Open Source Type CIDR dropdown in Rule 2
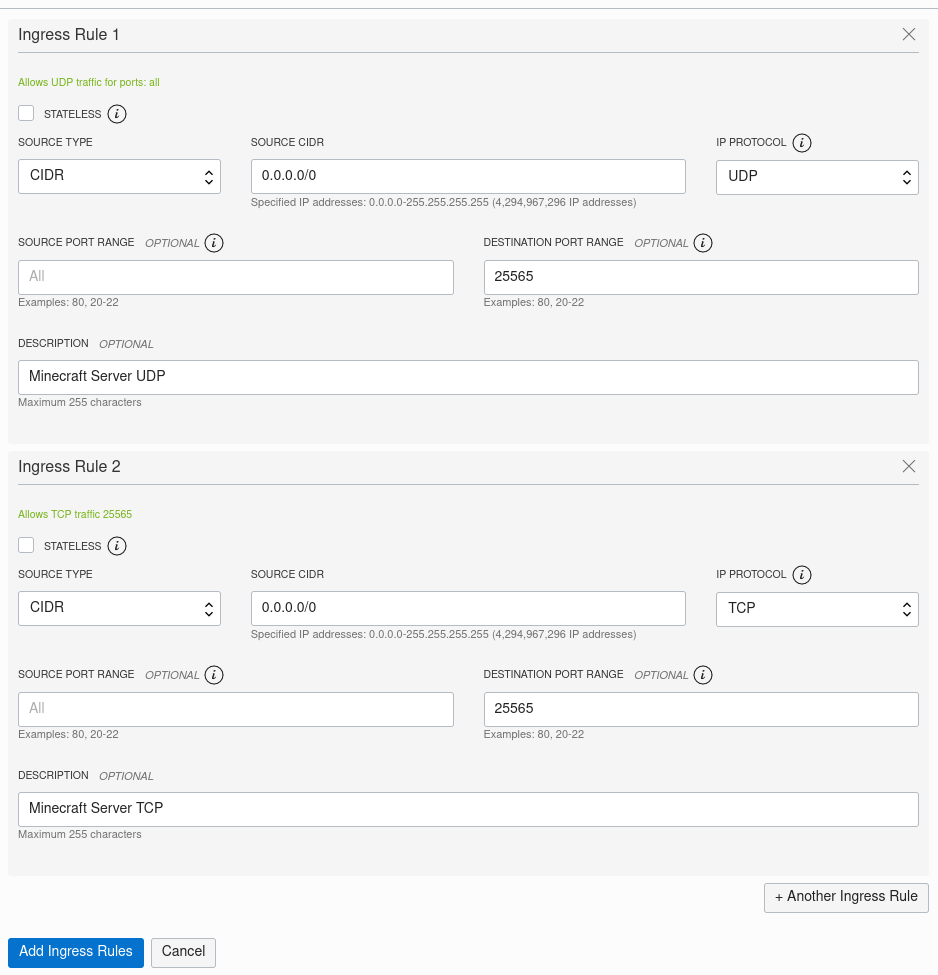The height and width of the screenshot is (975, 938). coord(119,608)
